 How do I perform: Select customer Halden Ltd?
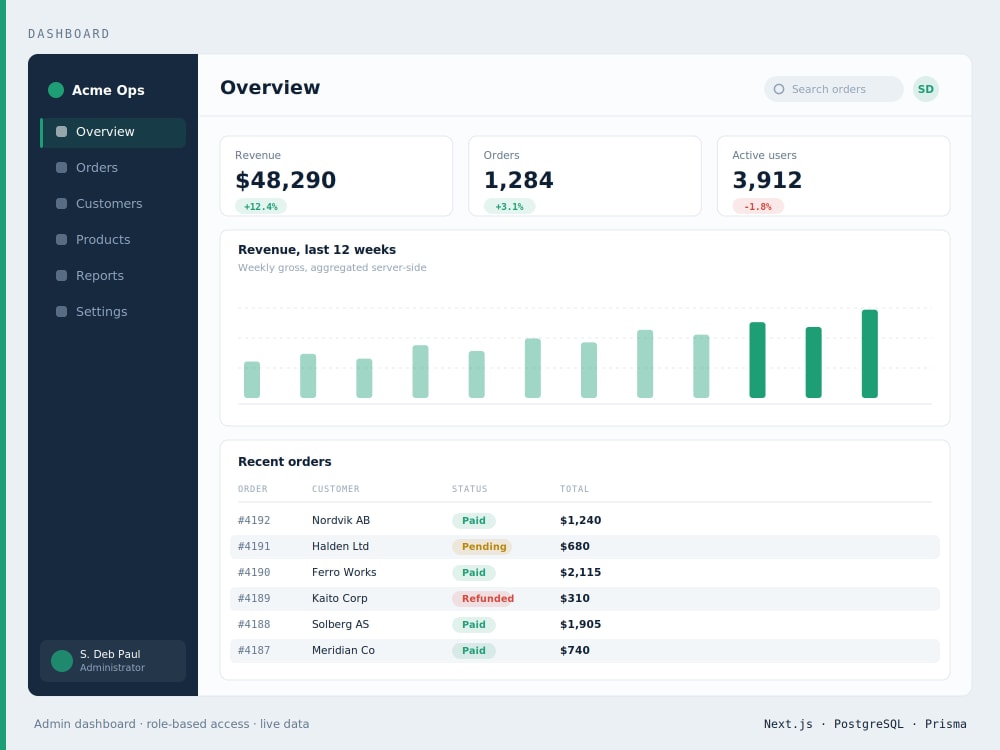(340, 547)
